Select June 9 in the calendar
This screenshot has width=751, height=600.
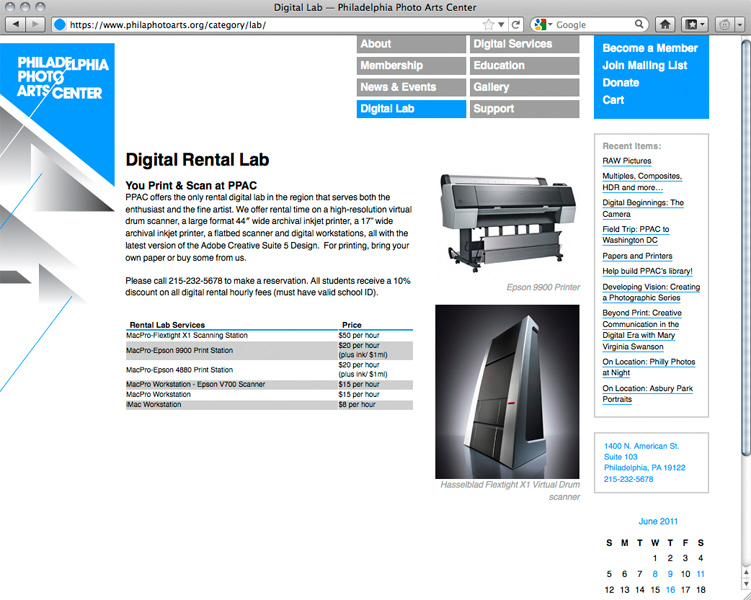tap(670, 574)
